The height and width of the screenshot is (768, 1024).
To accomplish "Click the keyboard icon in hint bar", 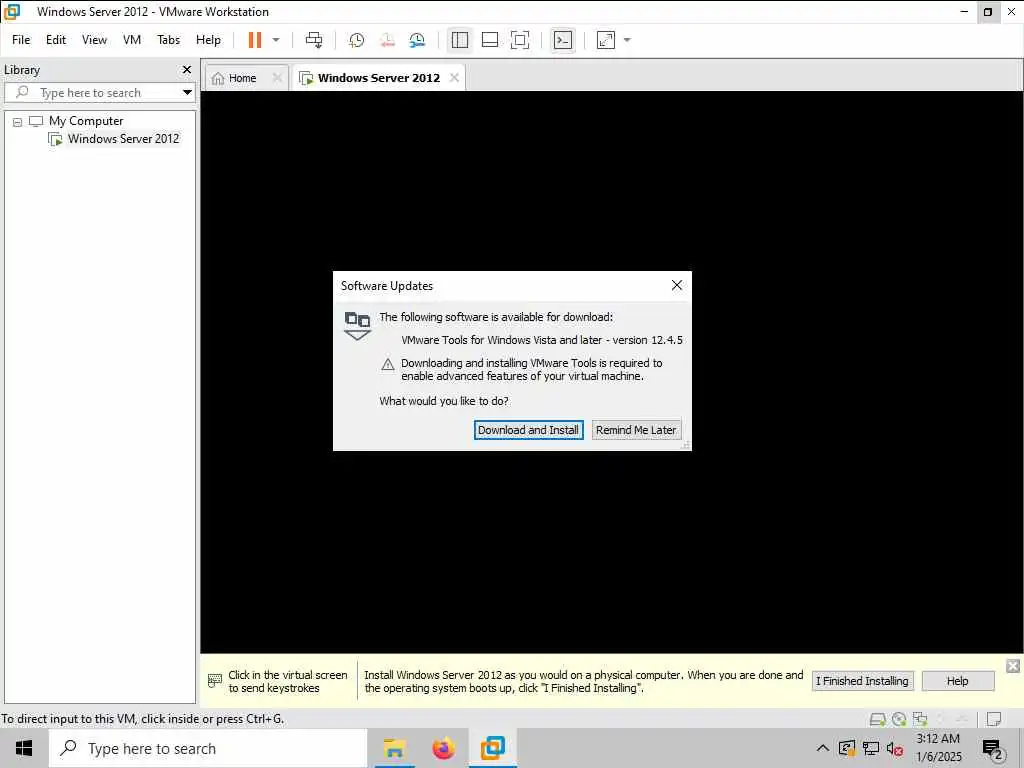I will 214,681.
